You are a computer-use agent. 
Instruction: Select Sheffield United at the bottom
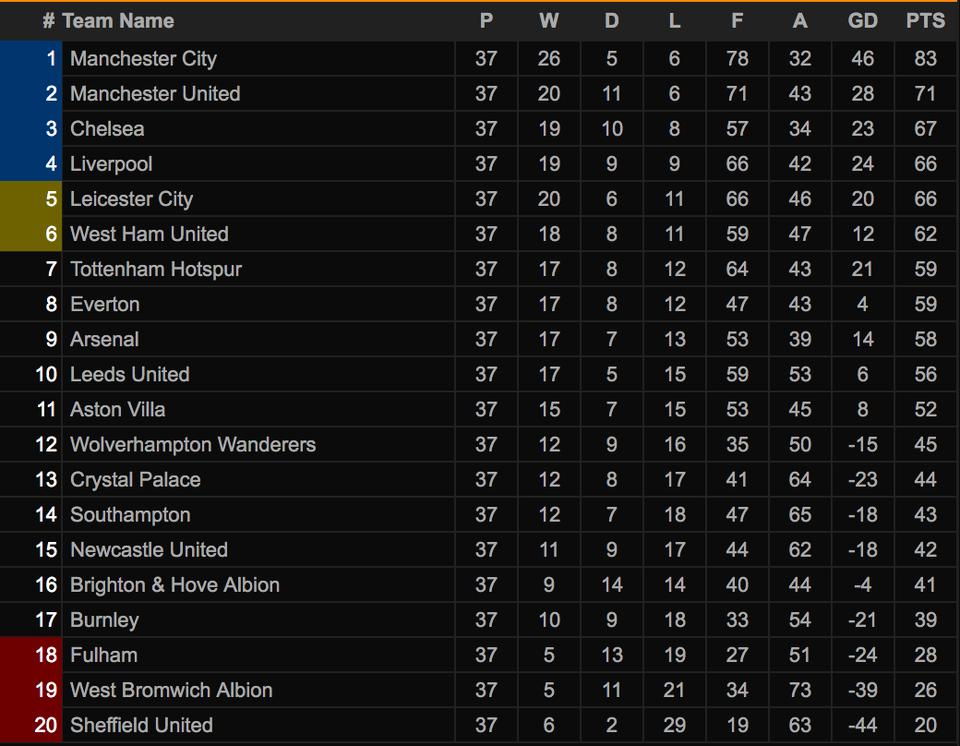[141, 725]
